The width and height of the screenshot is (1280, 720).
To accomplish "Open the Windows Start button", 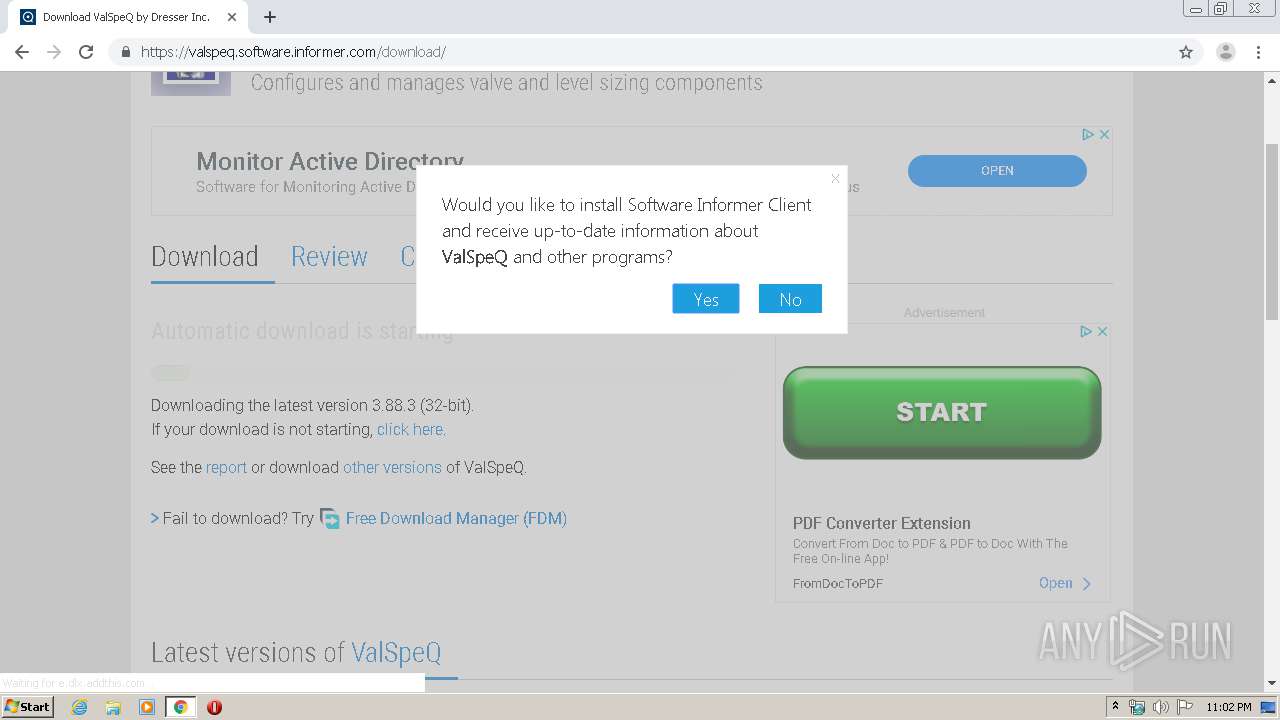I will click(28, 707).
